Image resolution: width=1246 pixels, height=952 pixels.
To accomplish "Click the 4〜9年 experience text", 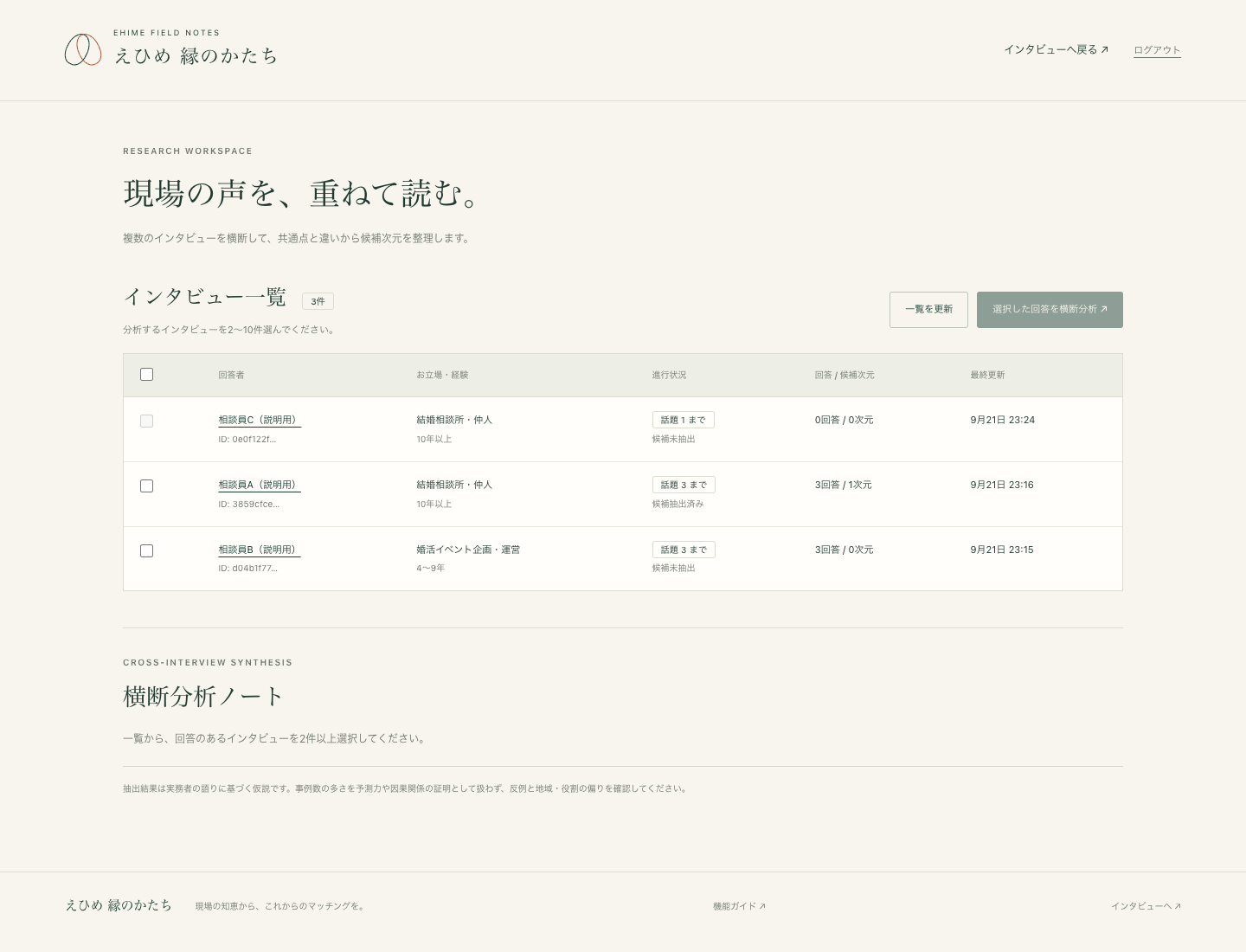I will (x=431, y=569).
